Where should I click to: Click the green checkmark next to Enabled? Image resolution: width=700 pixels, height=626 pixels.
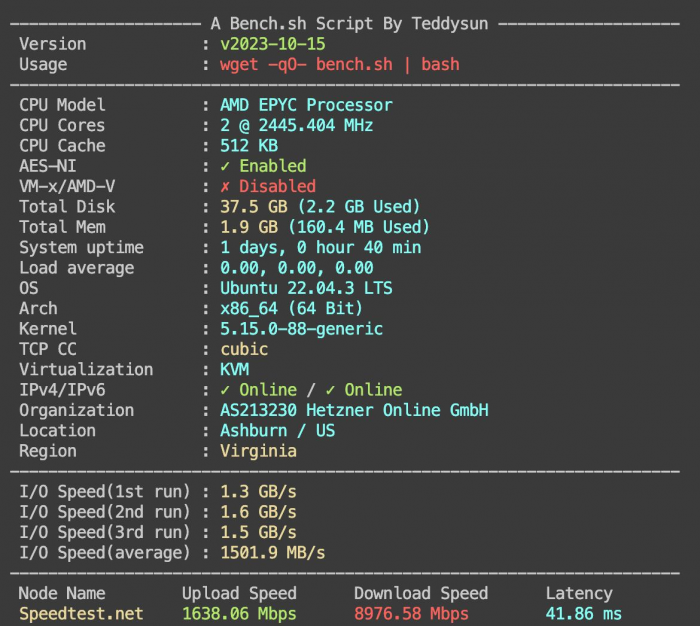click(x=225, y=166)
